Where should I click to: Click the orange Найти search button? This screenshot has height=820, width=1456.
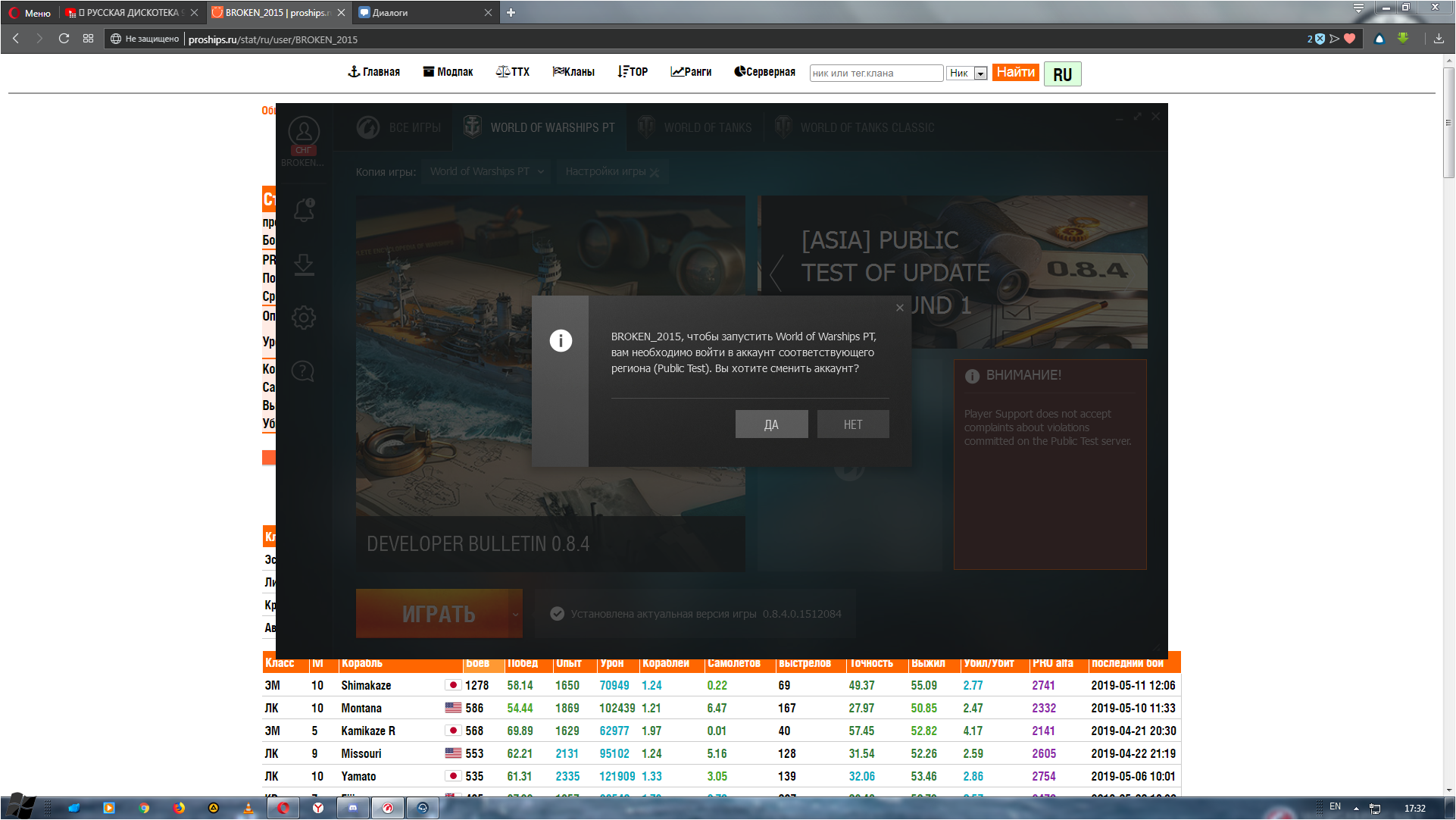point(1015,72)
